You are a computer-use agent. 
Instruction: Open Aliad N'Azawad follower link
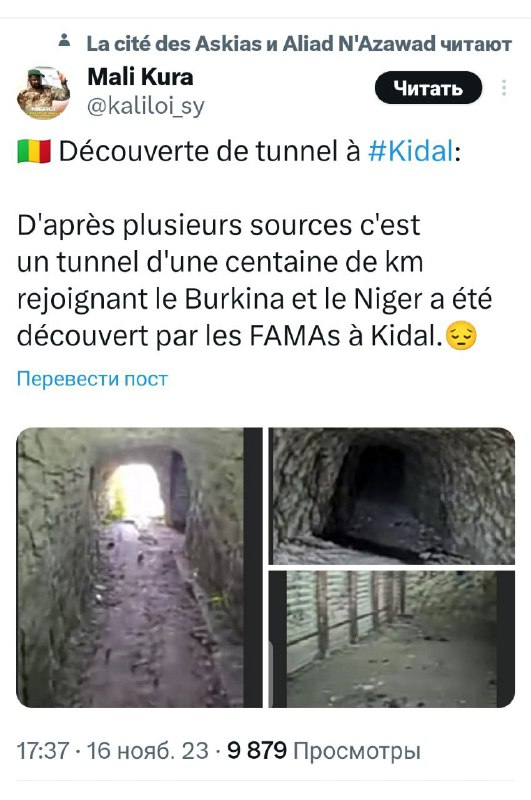359,44
